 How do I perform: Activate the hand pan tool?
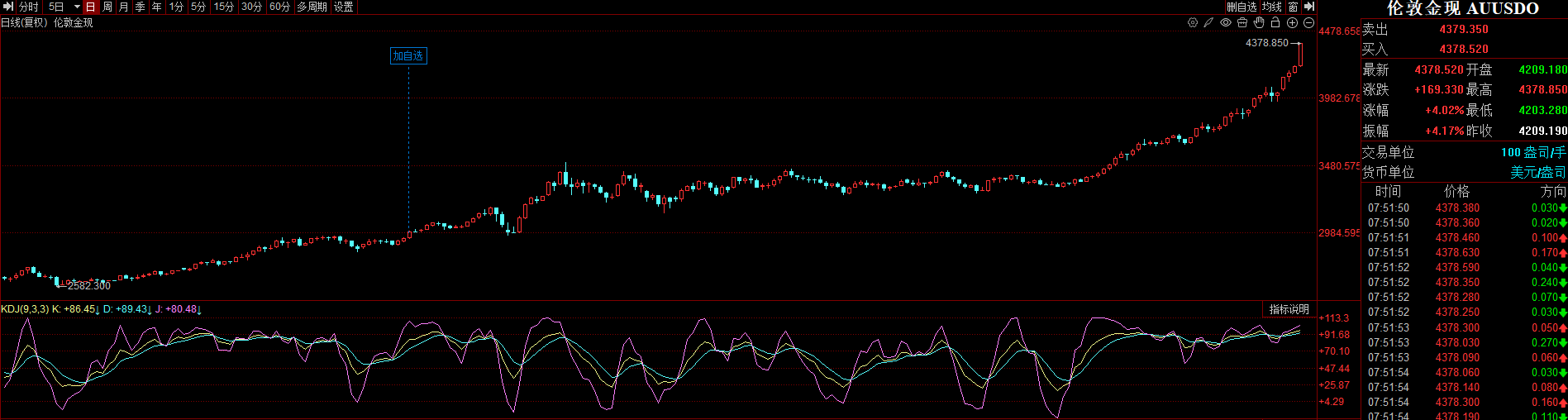(1259, 23)
